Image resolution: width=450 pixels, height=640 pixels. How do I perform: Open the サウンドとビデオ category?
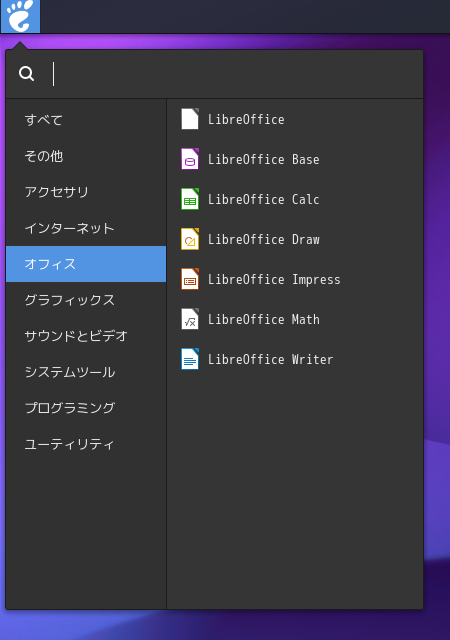pos(86,336)
